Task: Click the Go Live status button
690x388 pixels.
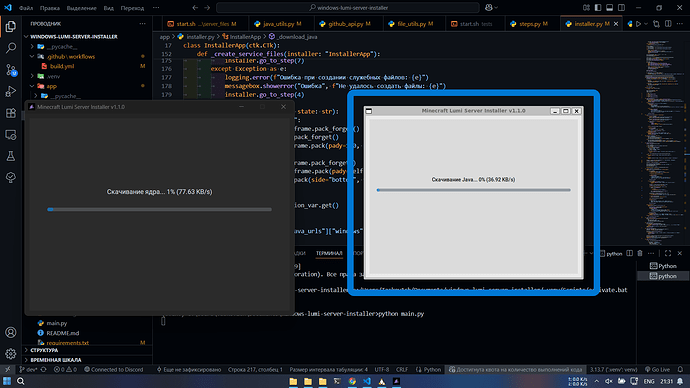Action: (x=657, y=370)
